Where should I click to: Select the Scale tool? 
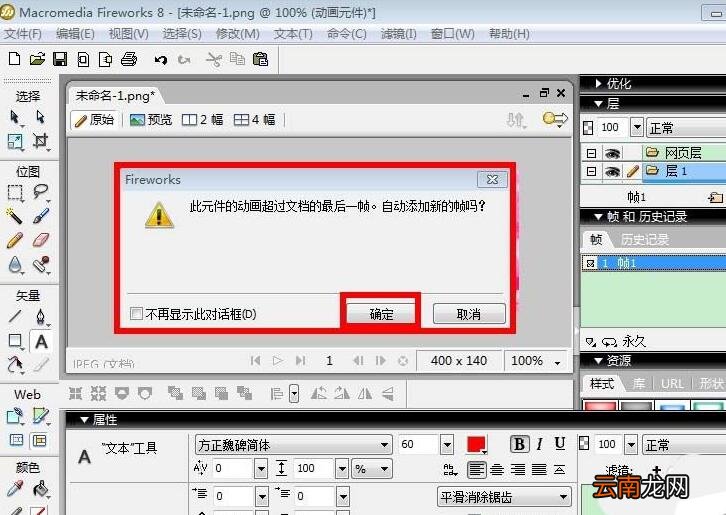tap(15, 141)
